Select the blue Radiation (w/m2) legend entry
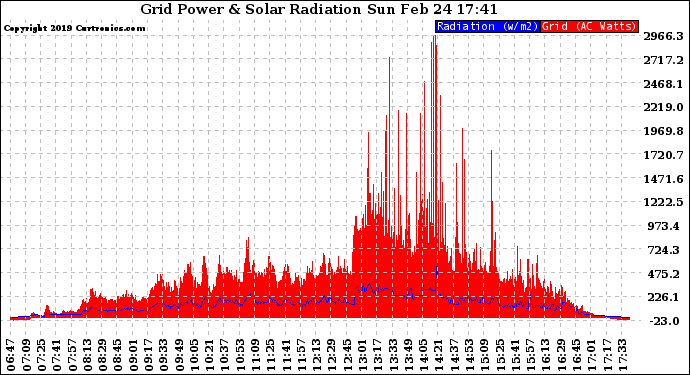Viewport: 690px width, 375px height. coord(487,26)
